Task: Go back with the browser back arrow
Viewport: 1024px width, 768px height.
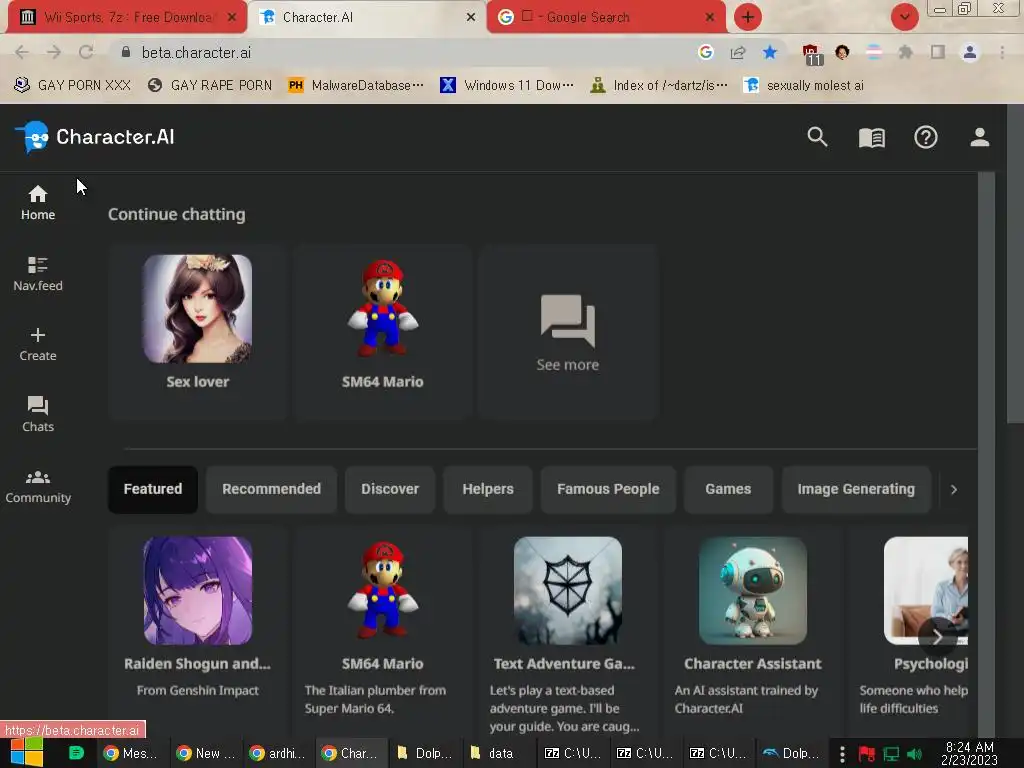Action: (22, 52)
